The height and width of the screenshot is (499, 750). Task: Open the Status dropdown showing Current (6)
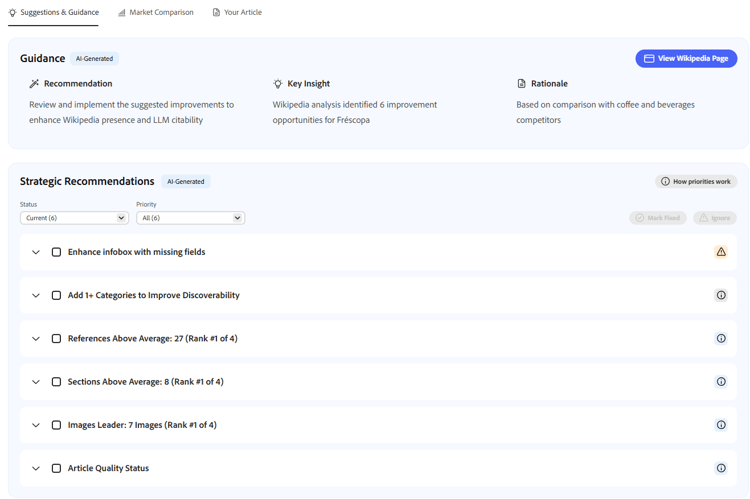(74, 218)
